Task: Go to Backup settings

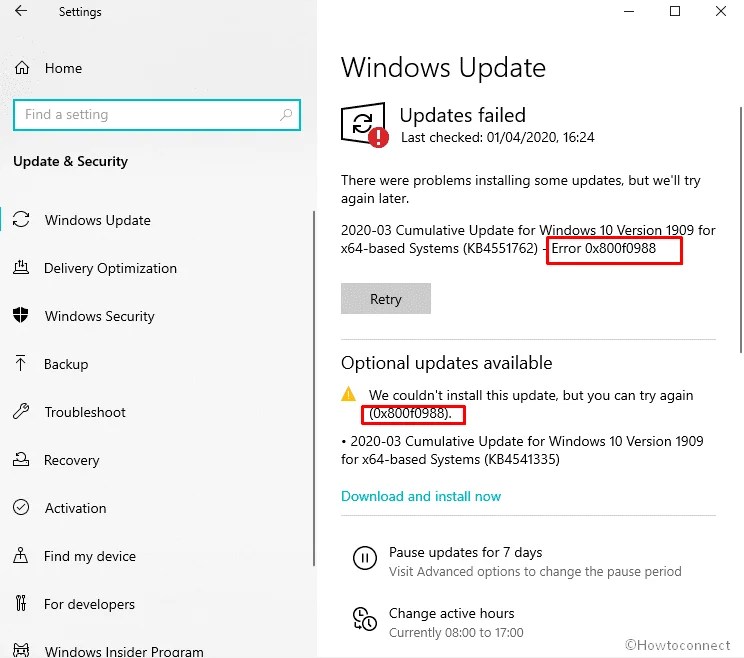Action: click(66, 364)
